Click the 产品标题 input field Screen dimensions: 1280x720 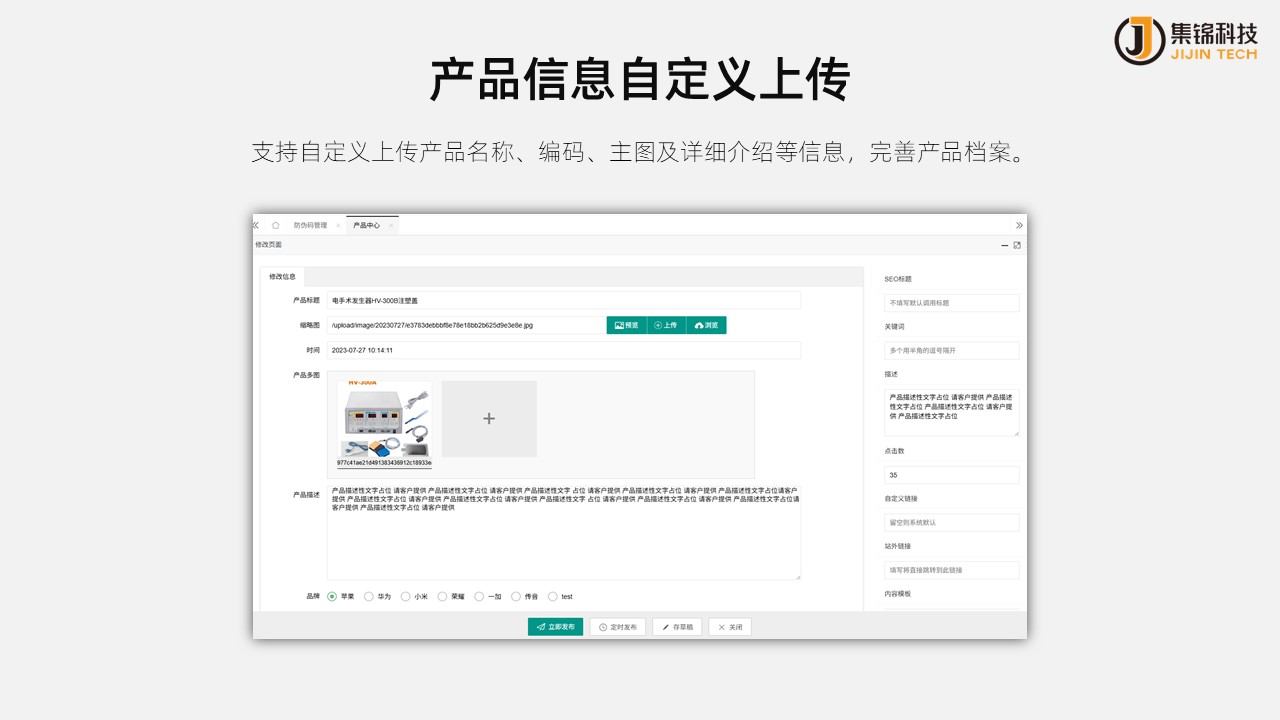point(563,300)
